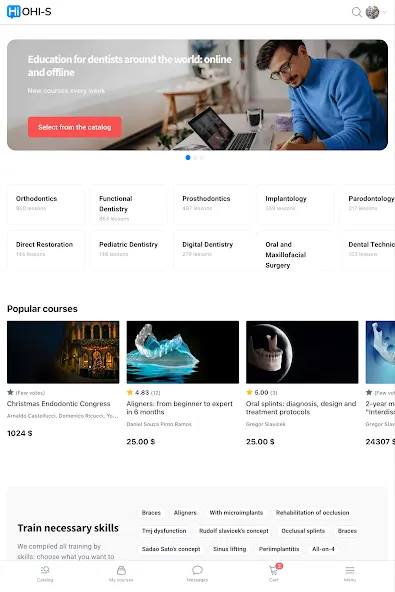This screenshot has height=592, width=395.
Task: Select the Aligners skill tag
Action: [x=185, y=513]
